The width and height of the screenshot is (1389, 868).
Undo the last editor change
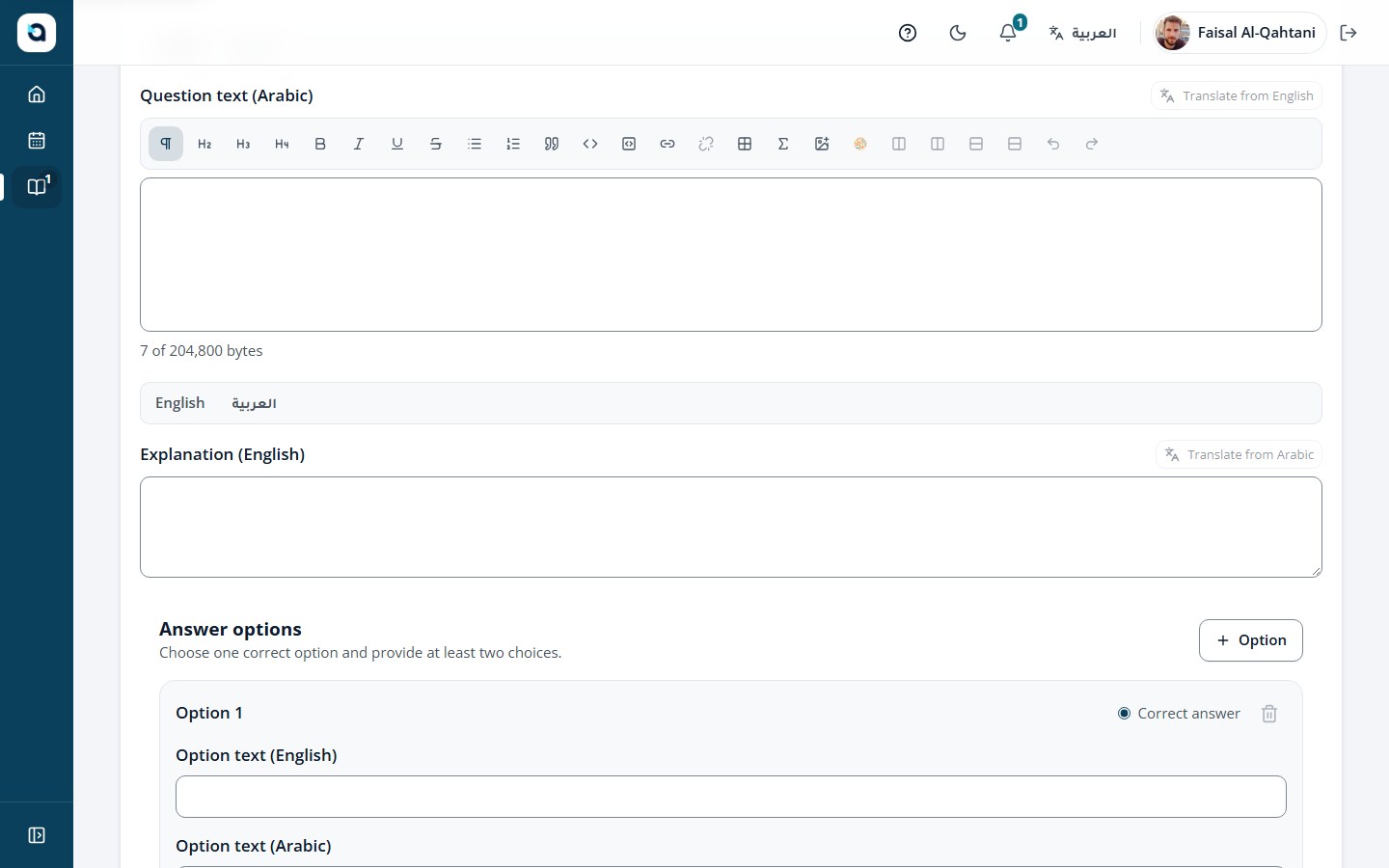(1053, 144)
